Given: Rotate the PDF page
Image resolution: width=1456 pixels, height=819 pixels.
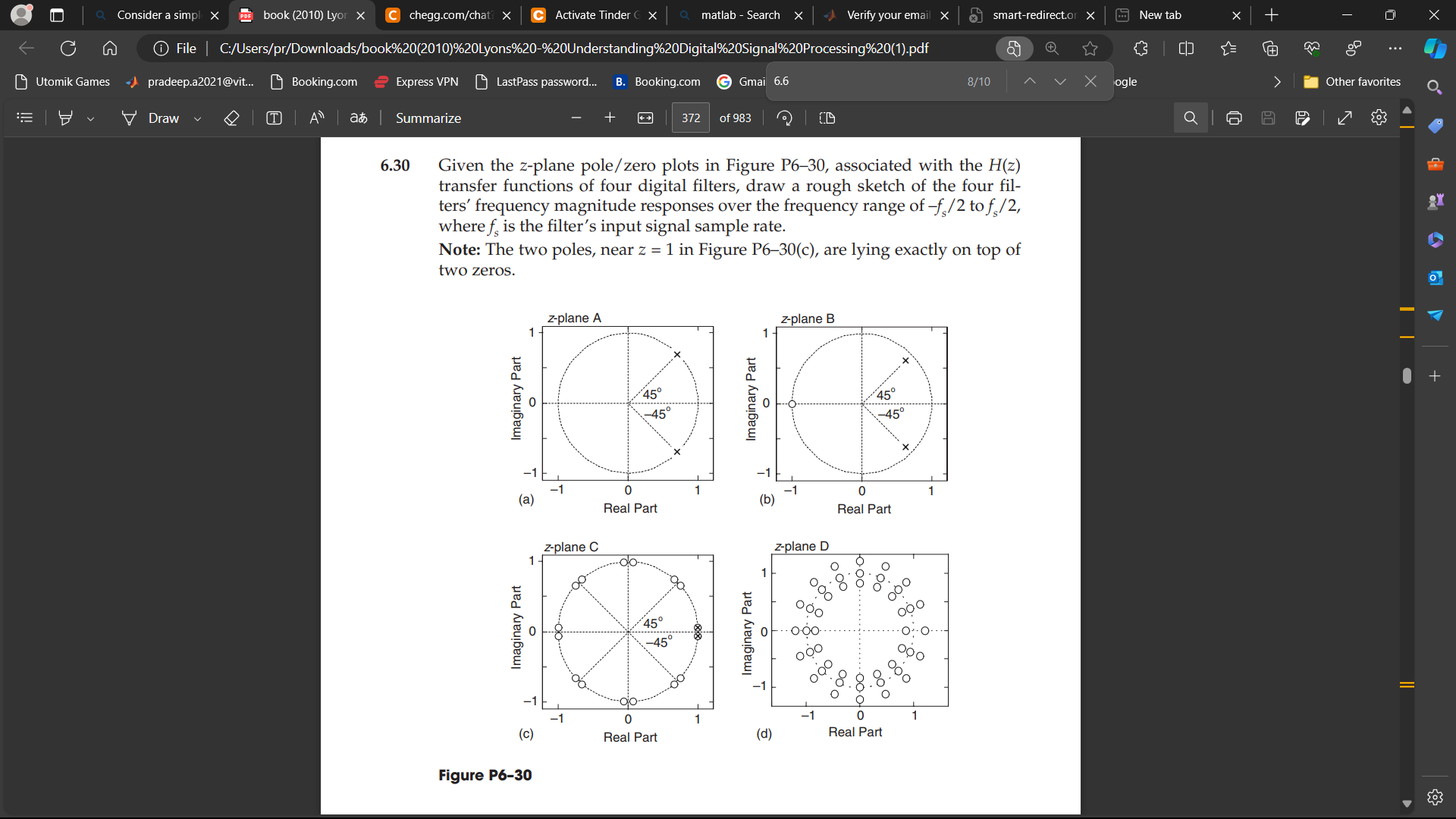Looking at the screenshot, I should click(x=785, y=118).
